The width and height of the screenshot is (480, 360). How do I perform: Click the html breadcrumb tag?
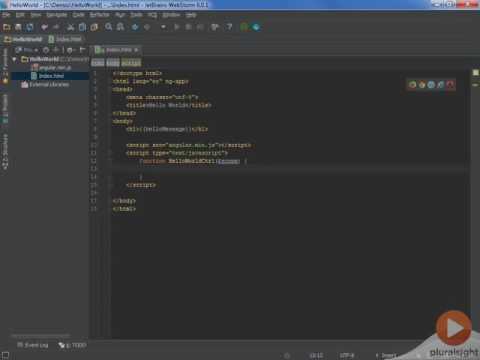(x=98, y=63)
